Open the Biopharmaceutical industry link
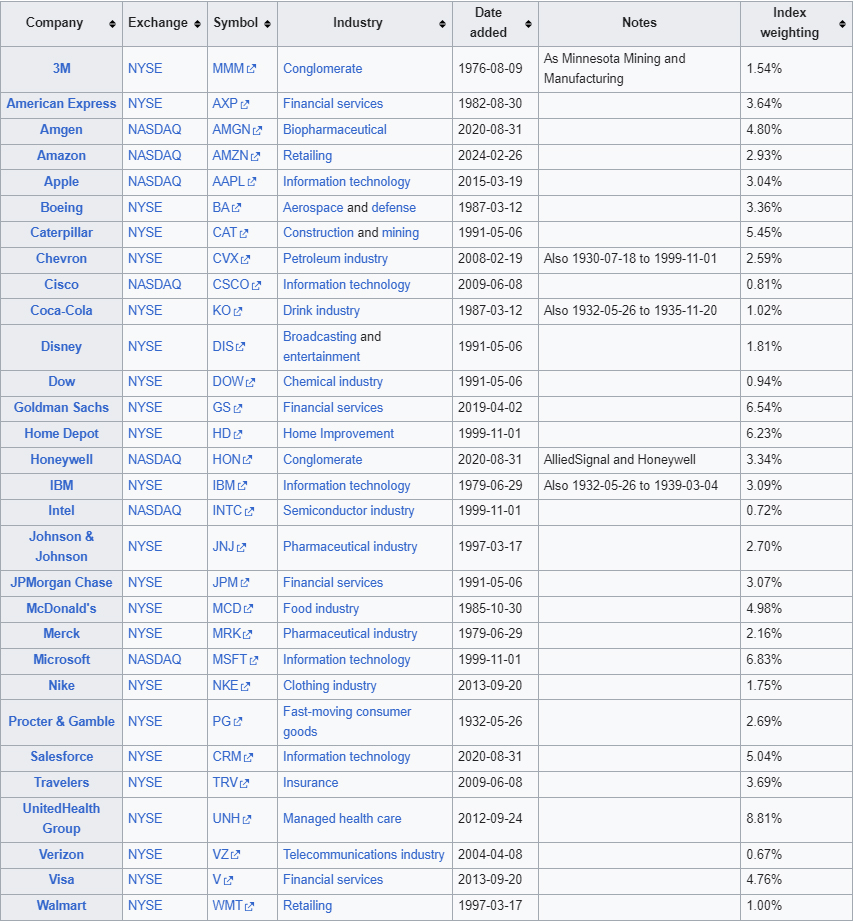Image resolution: width=854 pixels, height=921 pixels. click(x=335, y=130)
